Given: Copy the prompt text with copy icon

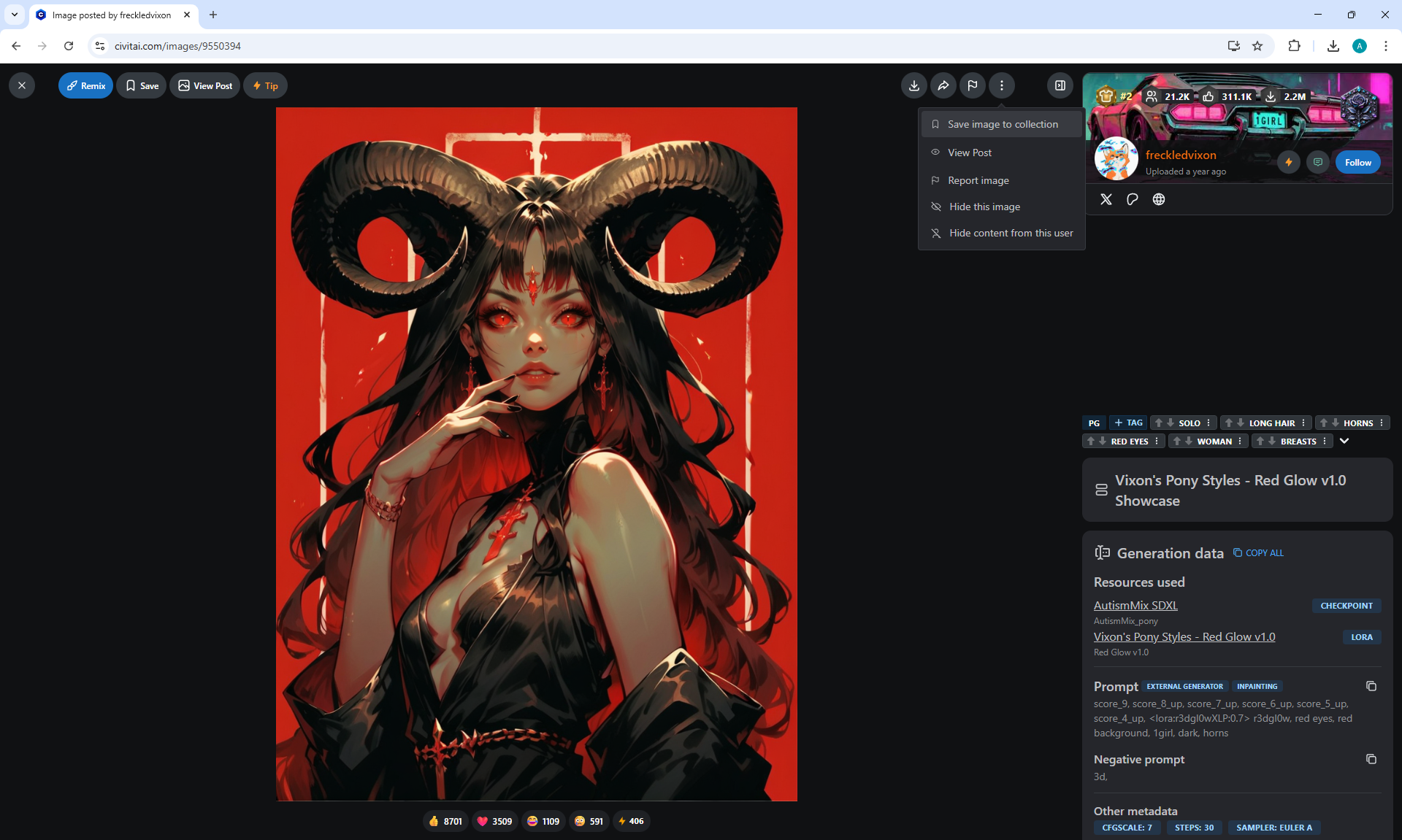Looking at the screenshot, I should tap(1371, 686).
